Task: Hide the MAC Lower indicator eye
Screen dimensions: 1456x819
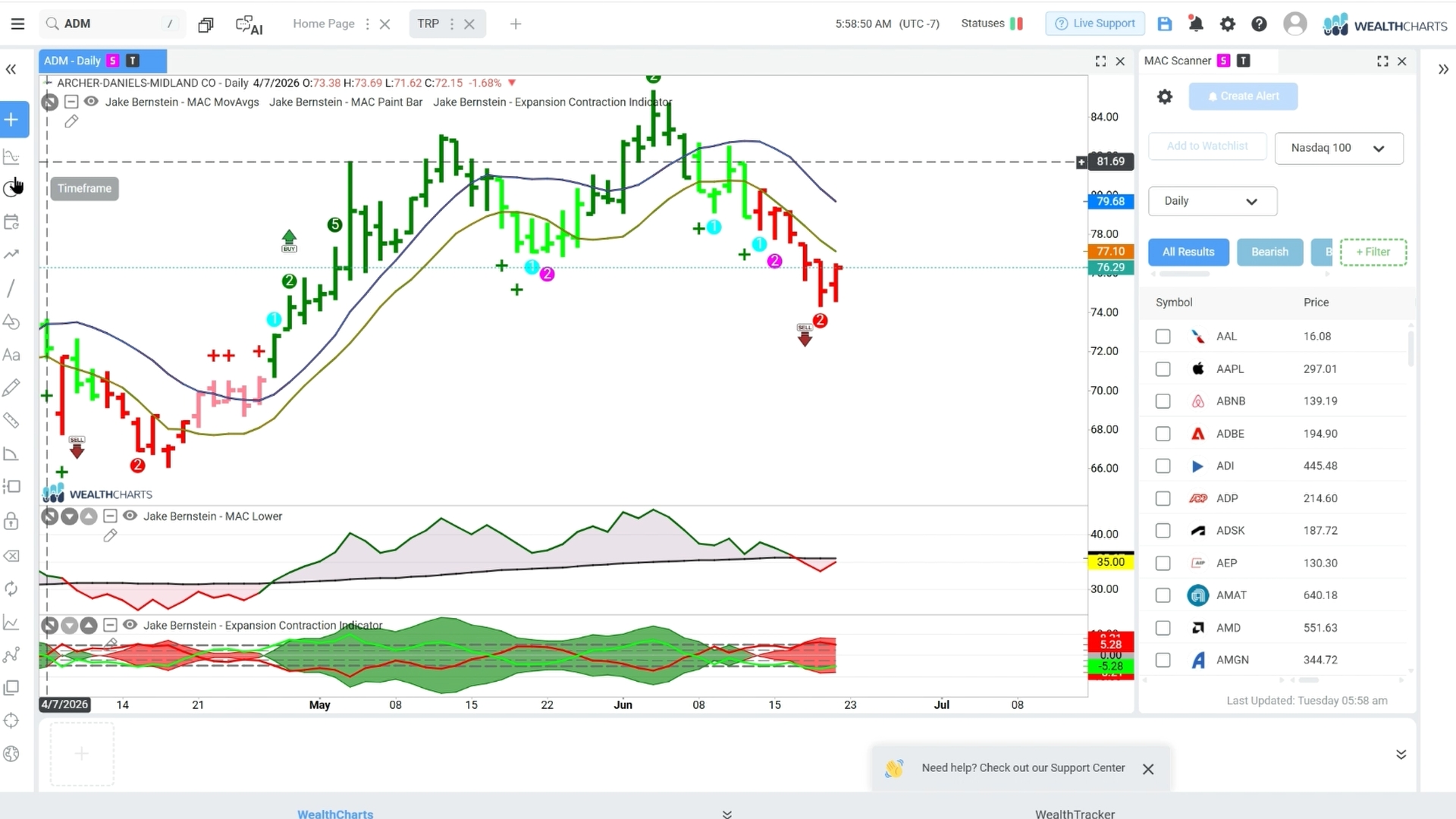Action: tap(130, 516)
